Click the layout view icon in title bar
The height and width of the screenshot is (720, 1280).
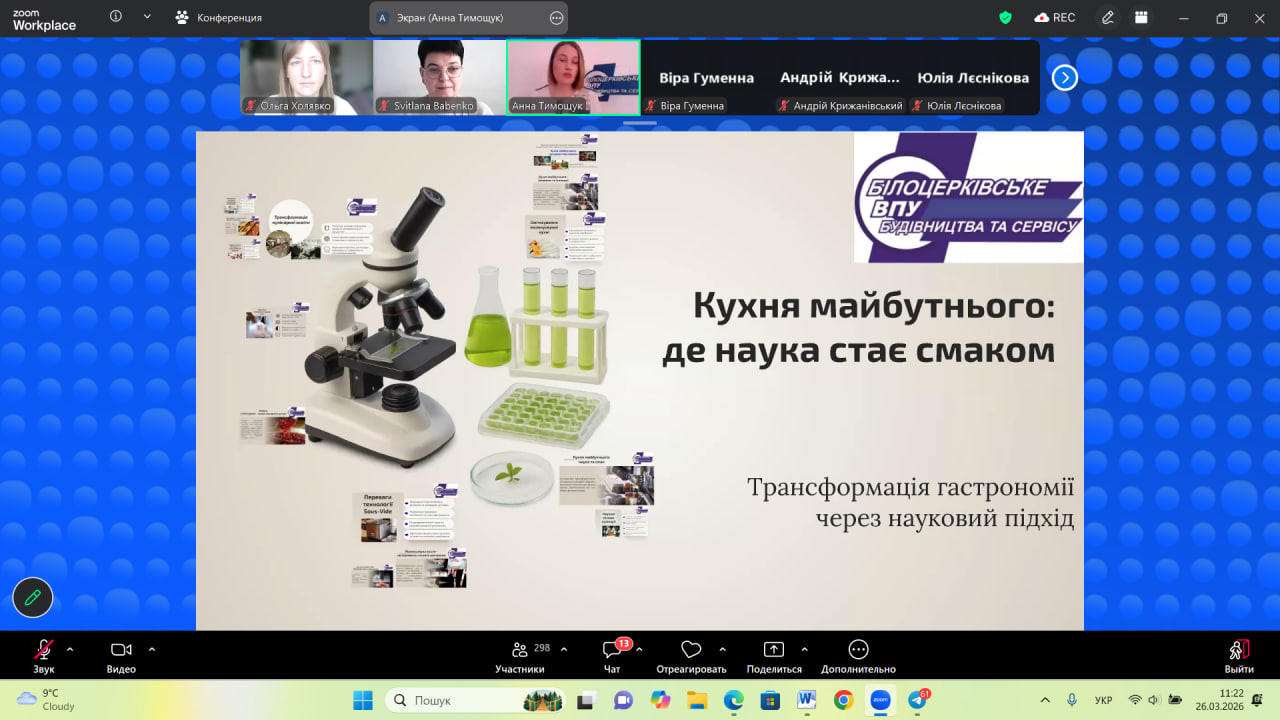click(1141, 17)
